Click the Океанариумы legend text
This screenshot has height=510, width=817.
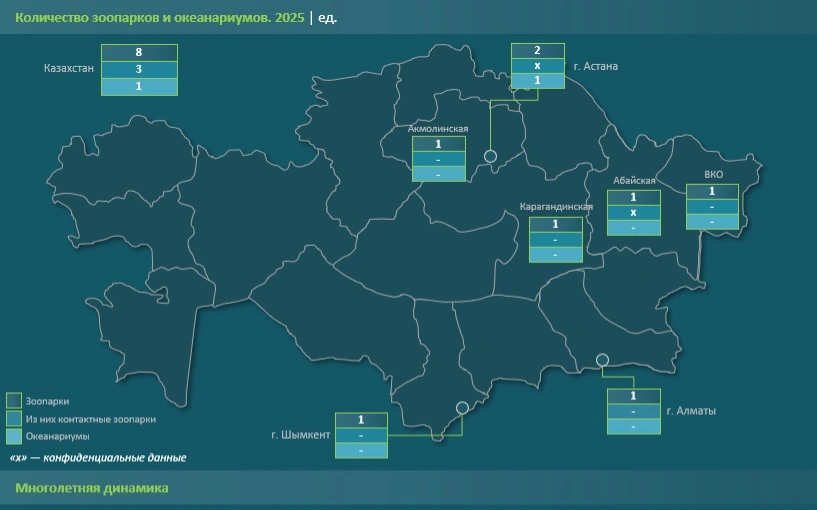[57, 436]
